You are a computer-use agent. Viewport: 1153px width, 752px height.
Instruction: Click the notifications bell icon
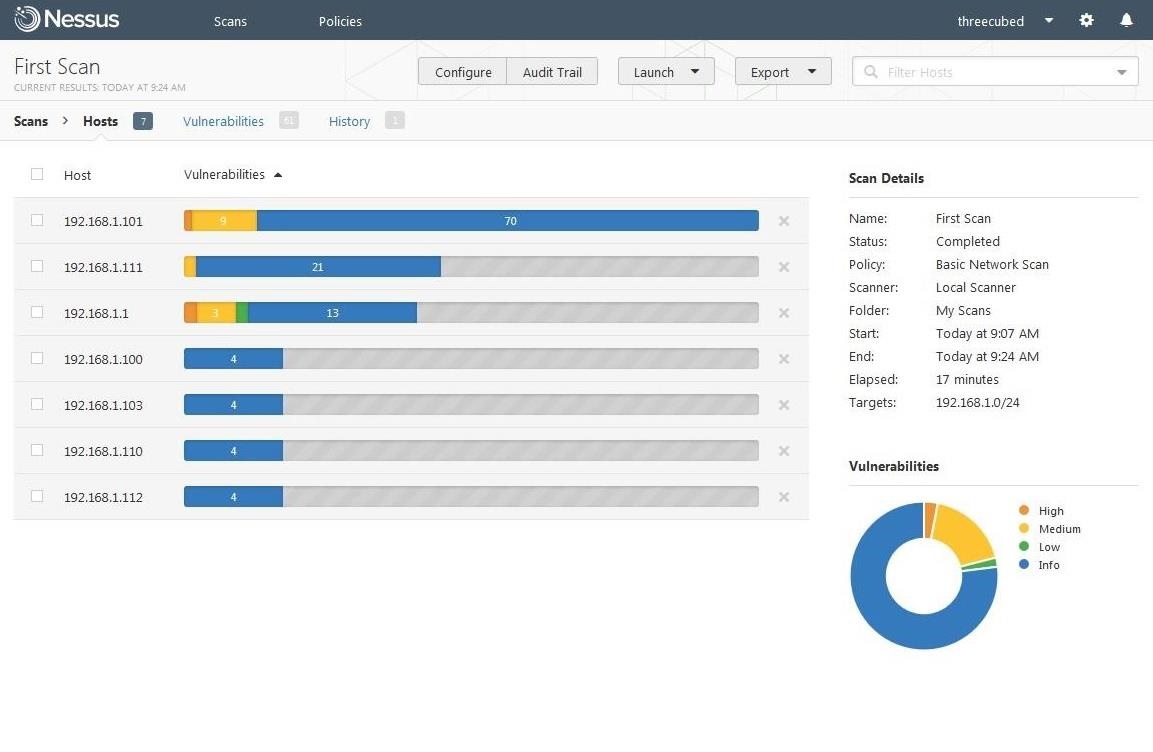pos(1126,20)
